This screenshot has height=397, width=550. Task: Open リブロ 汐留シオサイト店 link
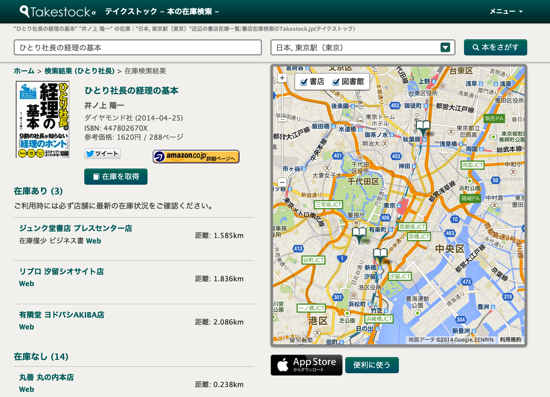point(61,271)
